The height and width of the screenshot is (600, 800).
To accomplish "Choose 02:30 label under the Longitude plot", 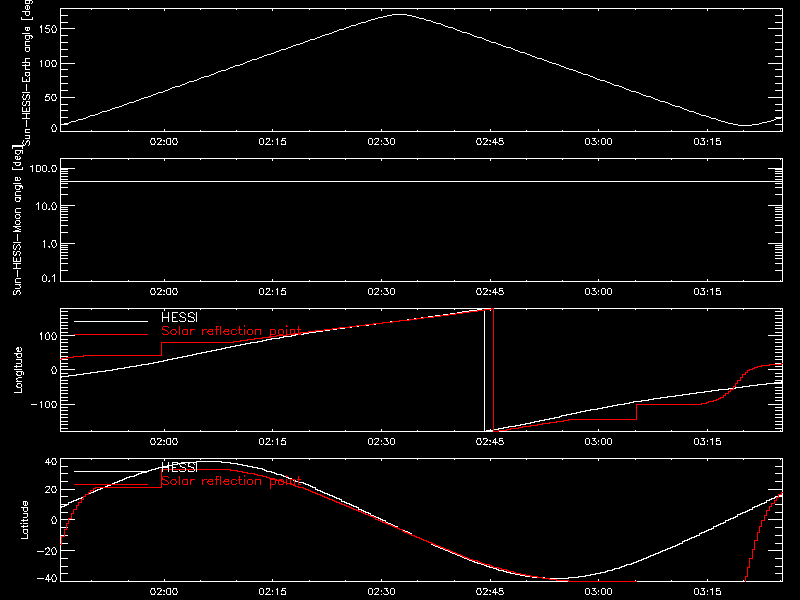I will (x=381, y=442).
